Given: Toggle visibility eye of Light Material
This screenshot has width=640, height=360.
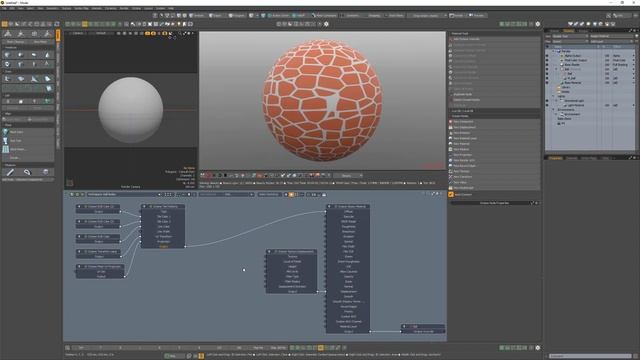Looking at the screenshot, I should point(547,105).
